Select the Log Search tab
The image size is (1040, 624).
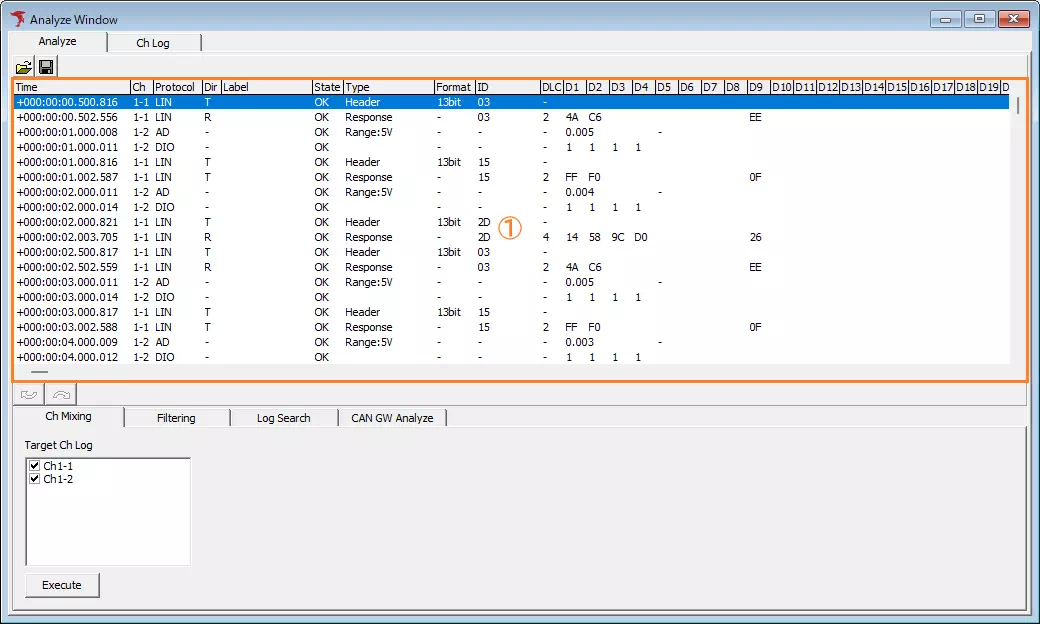click(x=284, y=418)
